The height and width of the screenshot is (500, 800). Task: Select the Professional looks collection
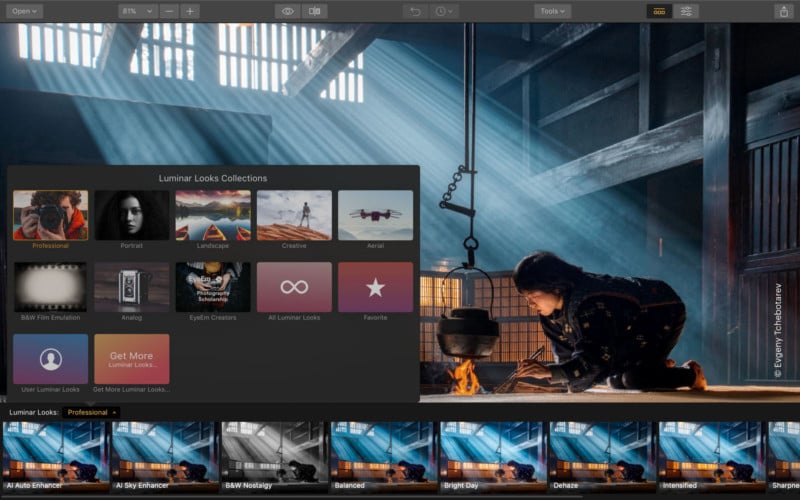pos(51,215)
